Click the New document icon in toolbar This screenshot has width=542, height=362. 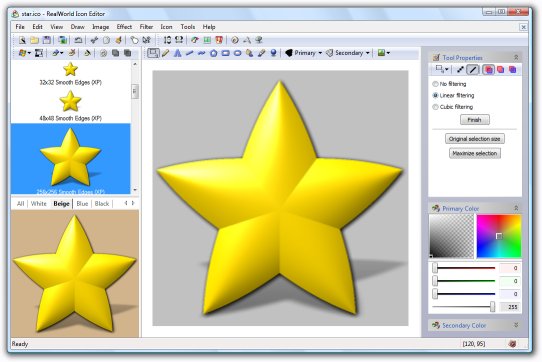pos(22,40)
